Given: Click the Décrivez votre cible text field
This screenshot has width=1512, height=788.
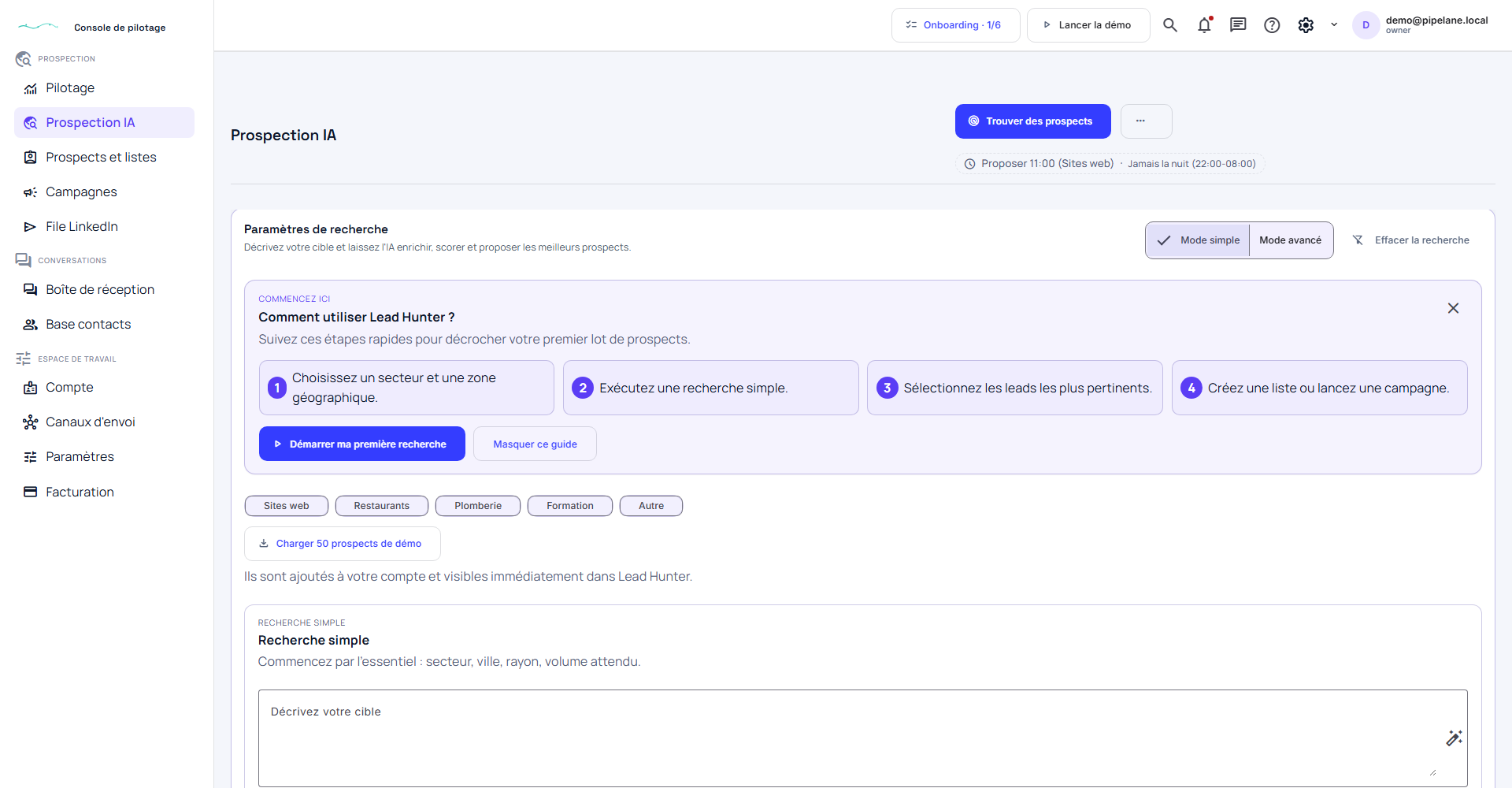Looking at the screenshot, I should (x=862, y=738).
